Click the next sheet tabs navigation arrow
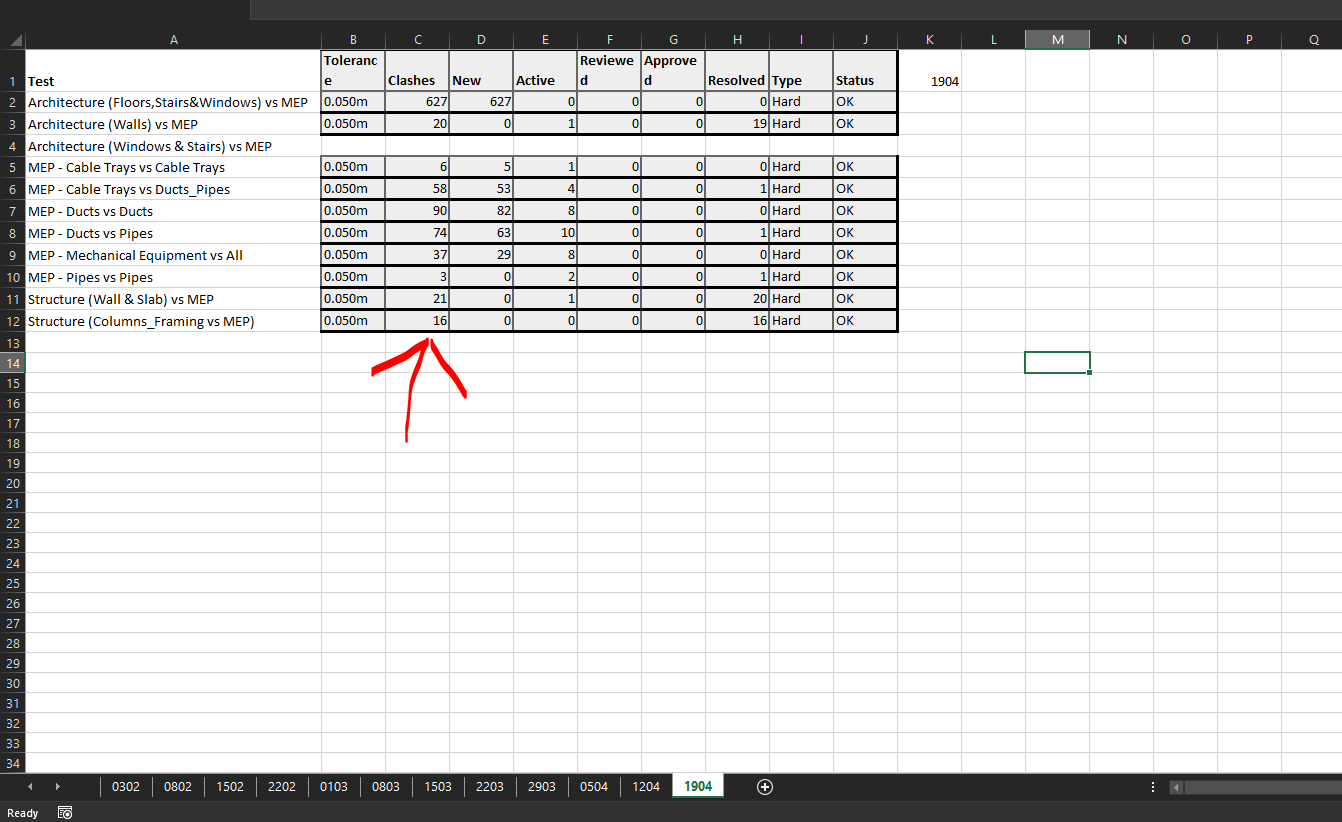The height and width of the screenshot is (822, 1342). tap(58, 787)
